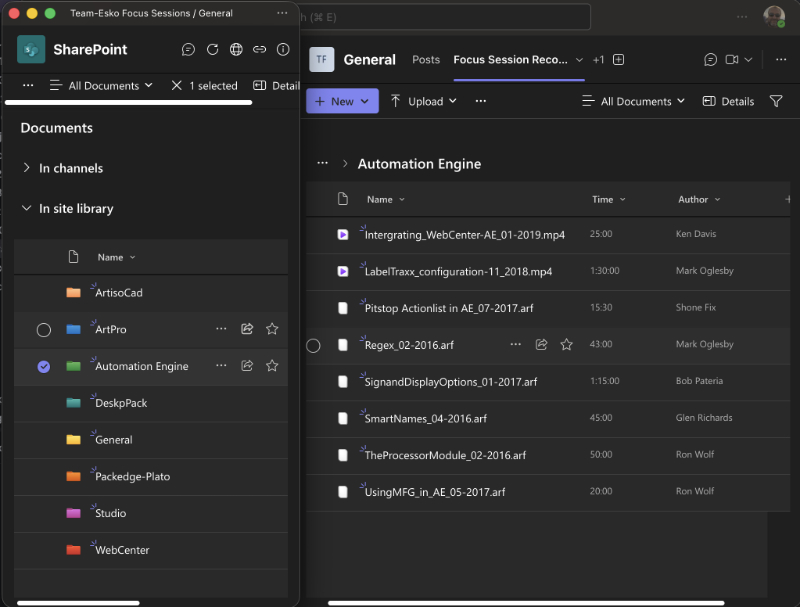Click horizontal scrollbar under SharePoint toolbar
The height and width of the screenshot is (607, 800).
coord(128,103)
